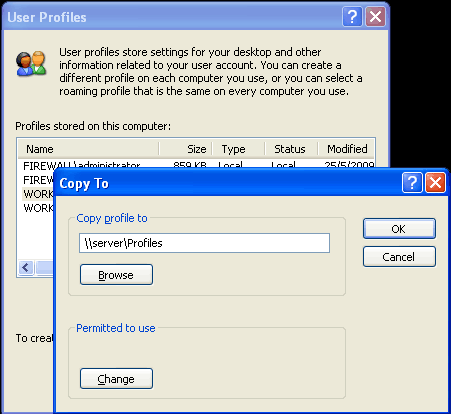
Task: Select the FIREWALL\administrator profile row
Action: click(198, 163)
